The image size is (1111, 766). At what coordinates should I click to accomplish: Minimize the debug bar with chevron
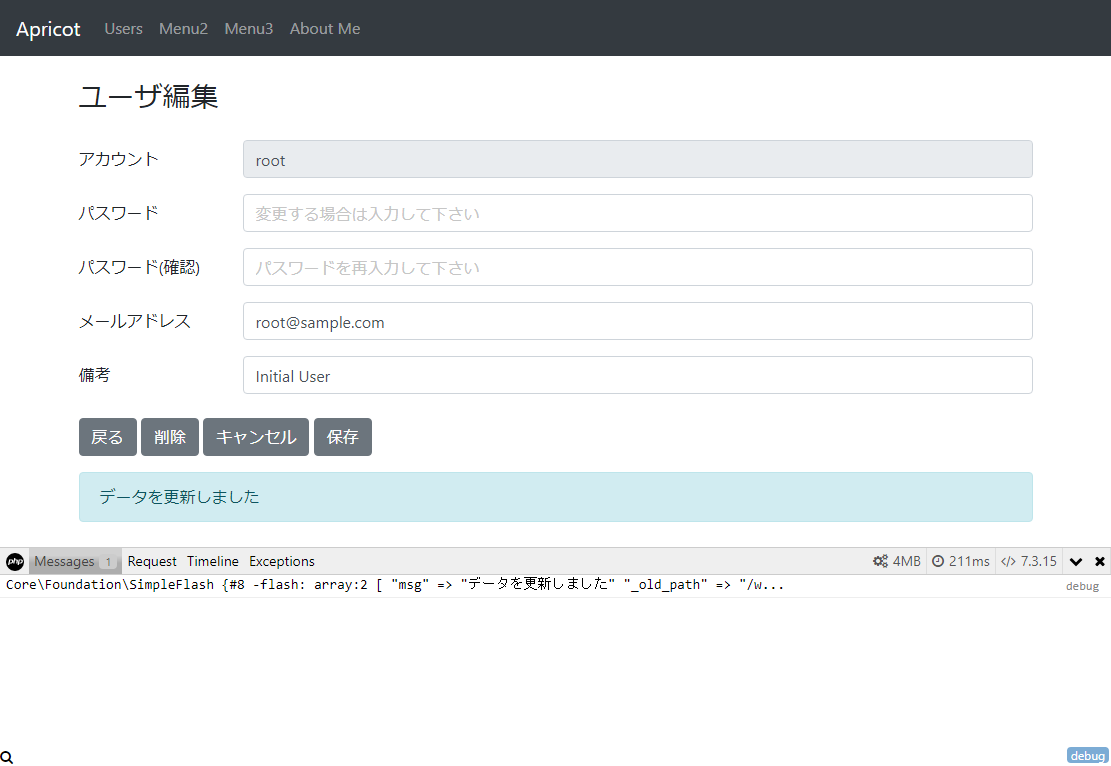pyautogui.click(x=1076, y=561)
